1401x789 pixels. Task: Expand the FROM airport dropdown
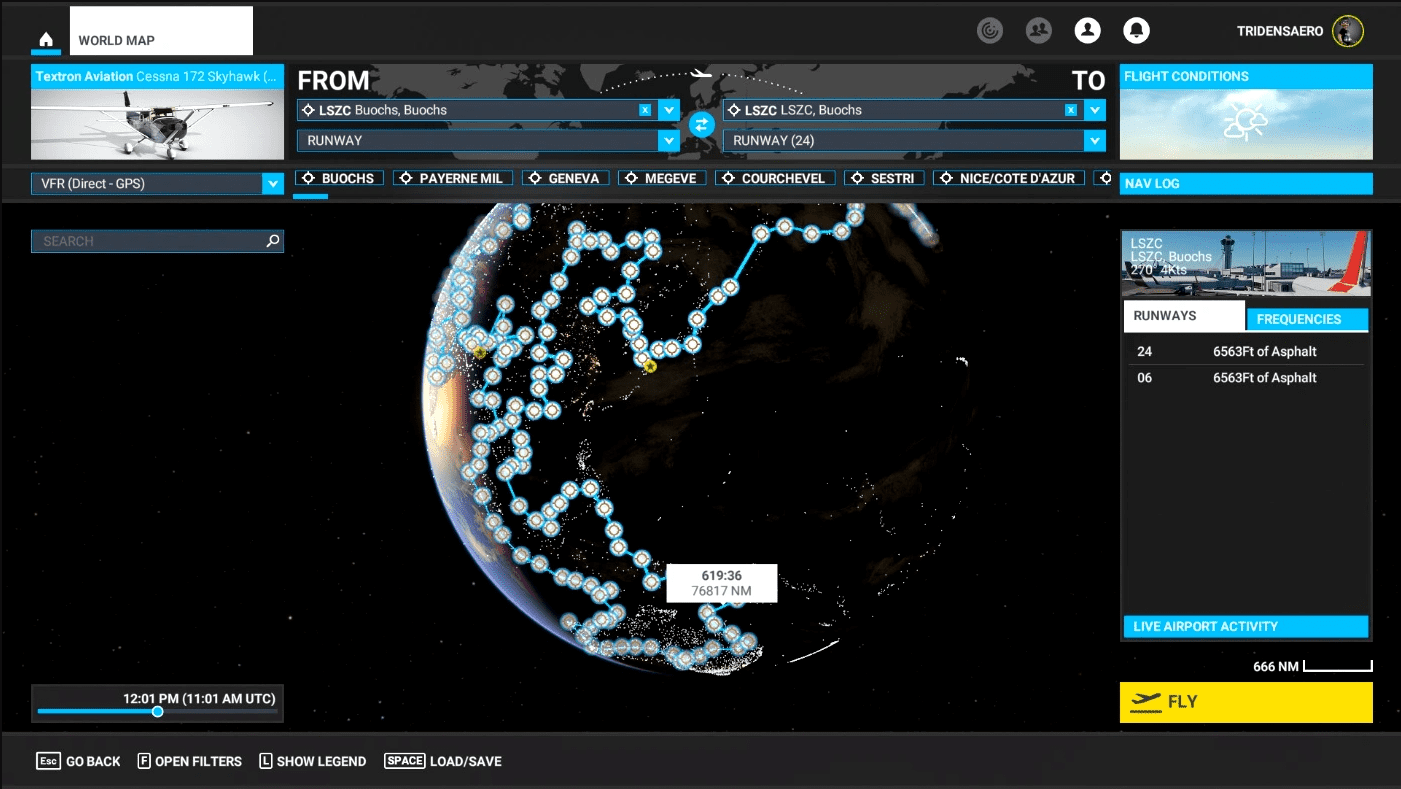(669, 110)
